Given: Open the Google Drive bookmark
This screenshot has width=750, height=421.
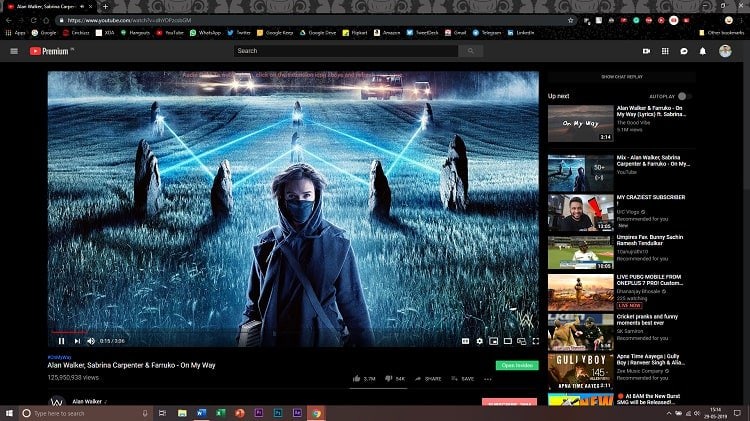Looking at the screenshot, I should (318, 33).
